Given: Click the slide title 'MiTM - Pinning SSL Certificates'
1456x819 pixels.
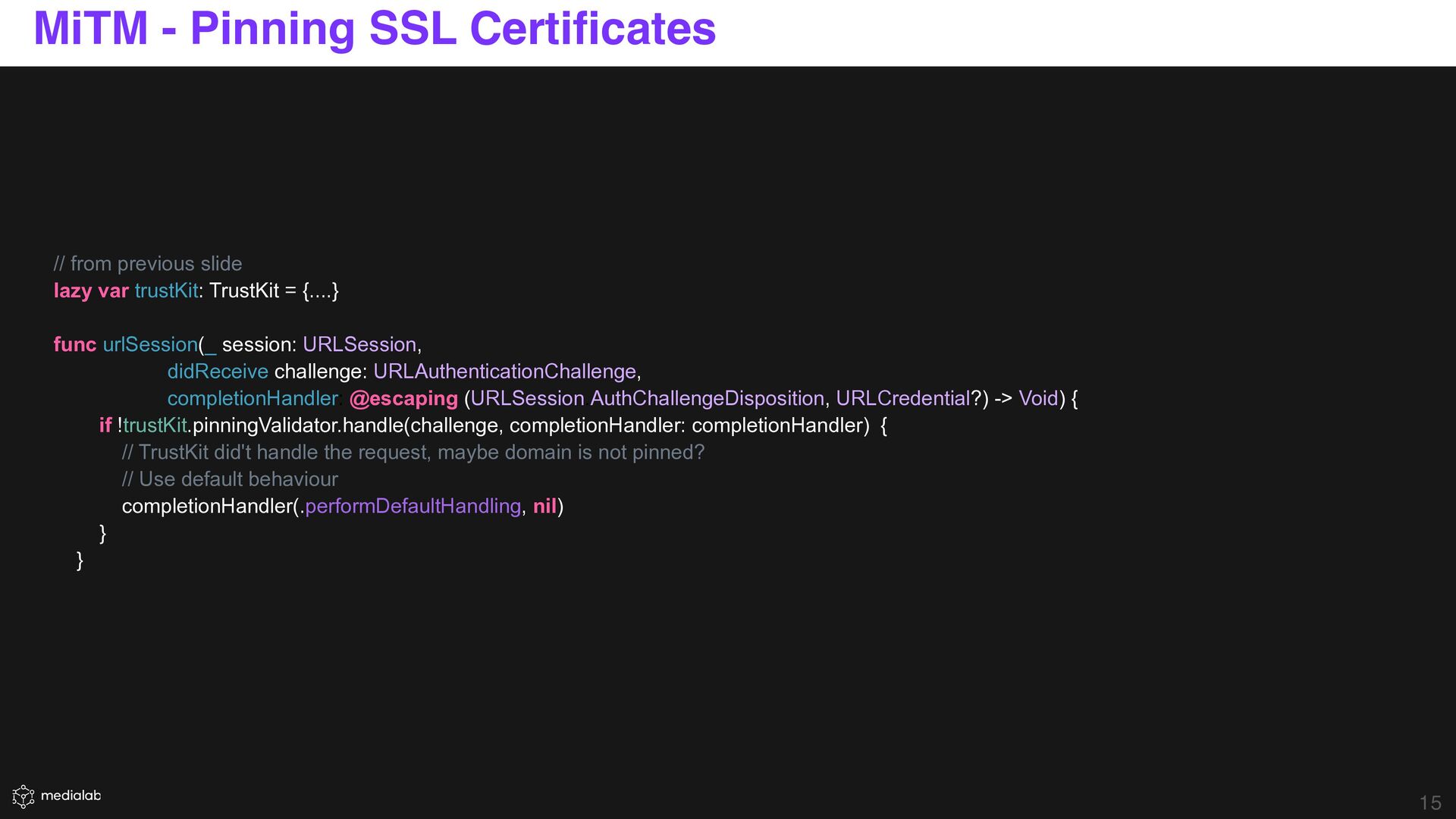Looking at the screenshot, I should click(x=375, y=29).
